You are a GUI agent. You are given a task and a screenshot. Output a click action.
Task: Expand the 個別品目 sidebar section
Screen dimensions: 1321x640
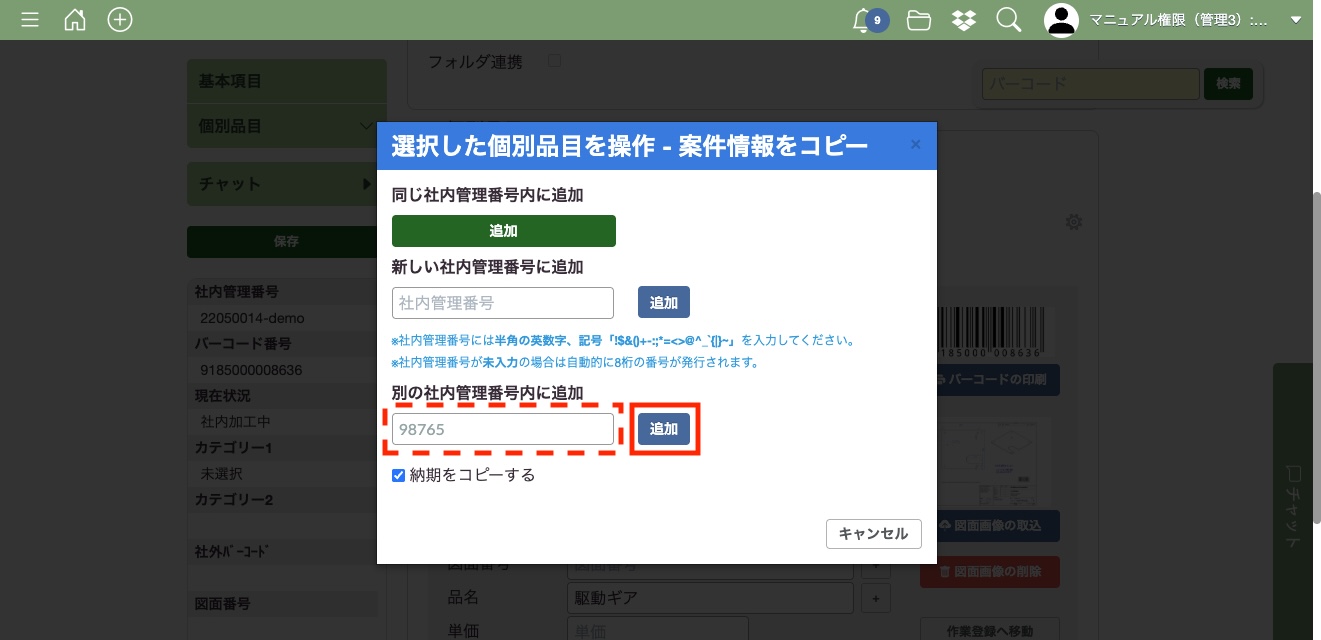tap(286, 126)
